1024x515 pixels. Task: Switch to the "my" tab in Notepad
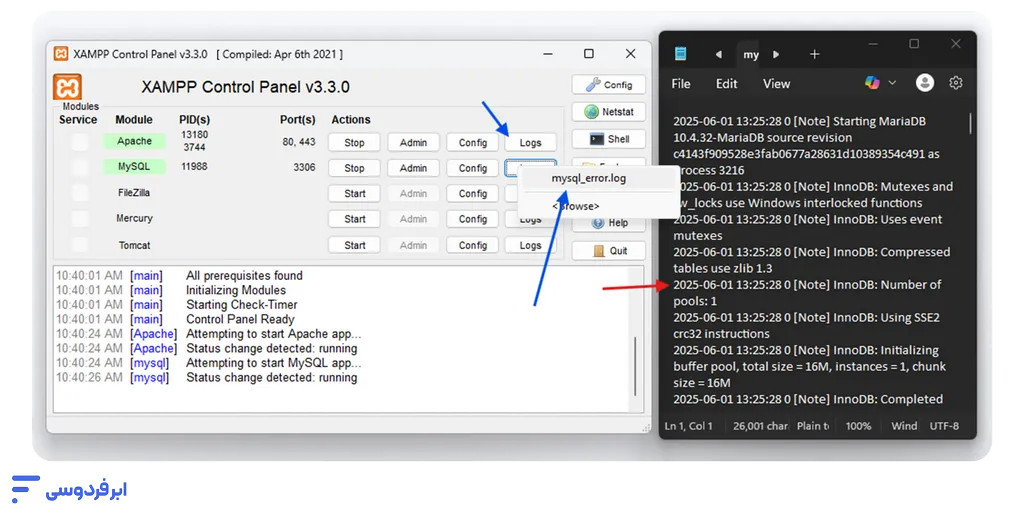pyautogui.click(x=751, y=55)
